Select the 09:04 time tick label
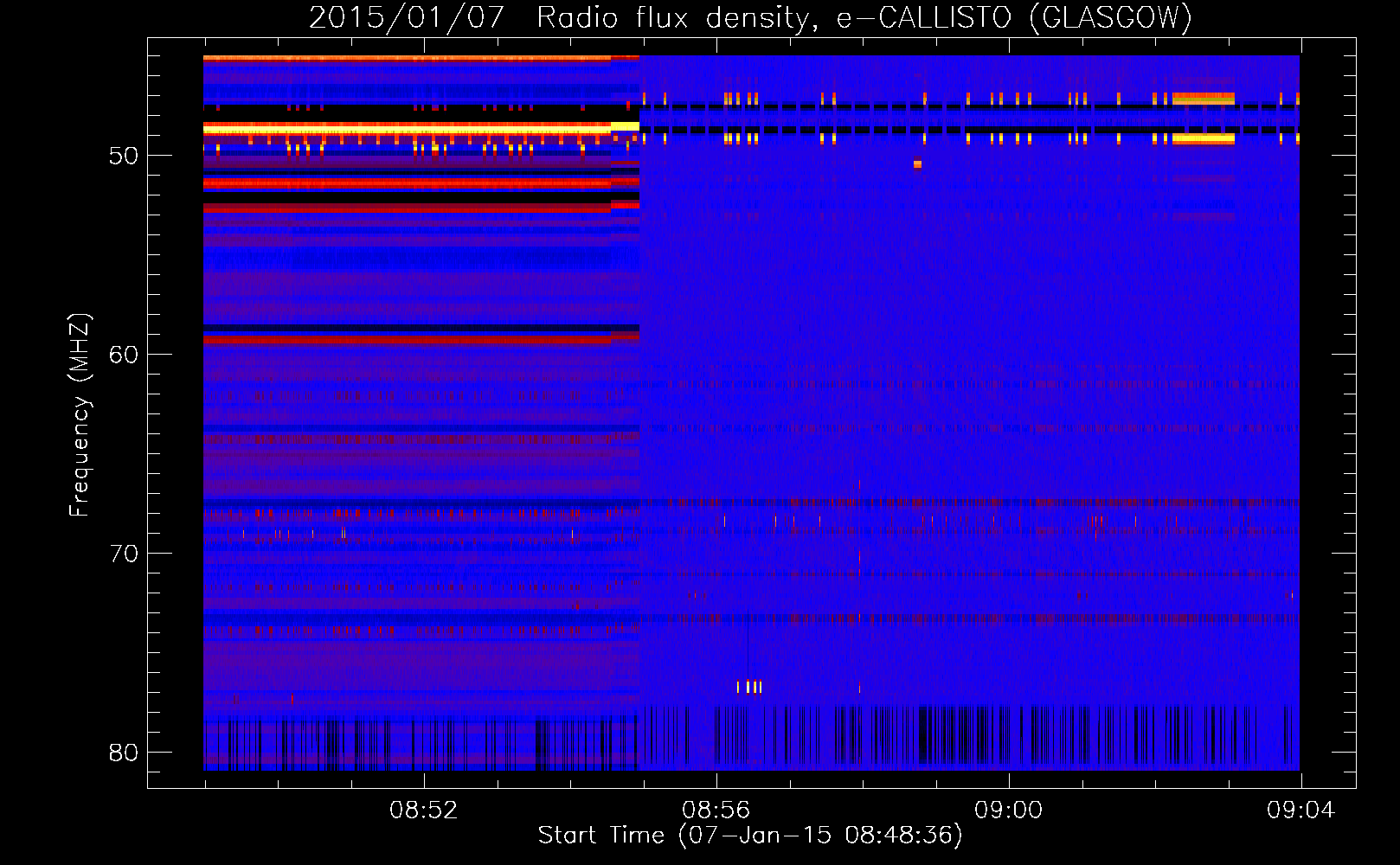The width and height of the screenshot is (1400, 865). tap(1300, 811)
